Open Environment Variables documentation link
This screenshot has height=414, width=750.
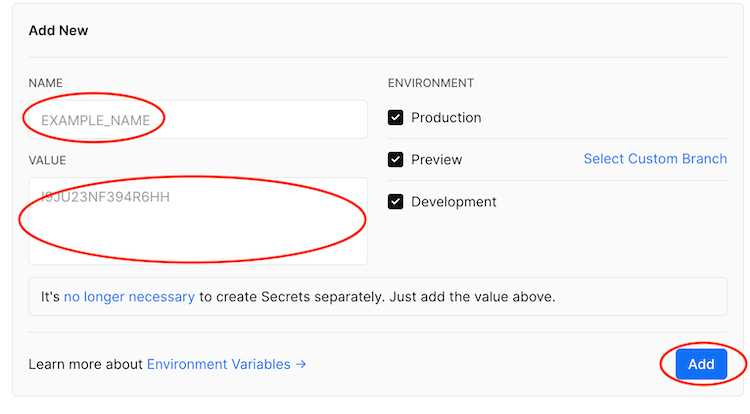coord(226,364)
